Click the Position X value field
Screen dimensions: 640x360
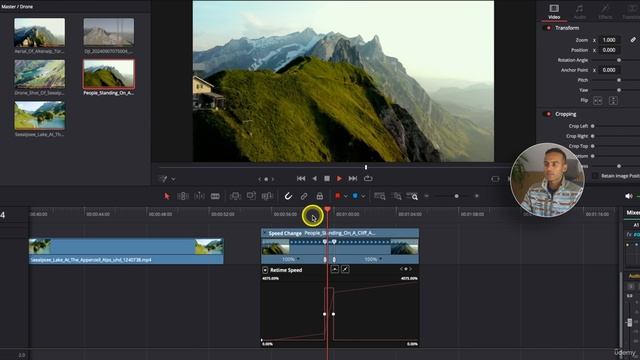click(609, 50)
